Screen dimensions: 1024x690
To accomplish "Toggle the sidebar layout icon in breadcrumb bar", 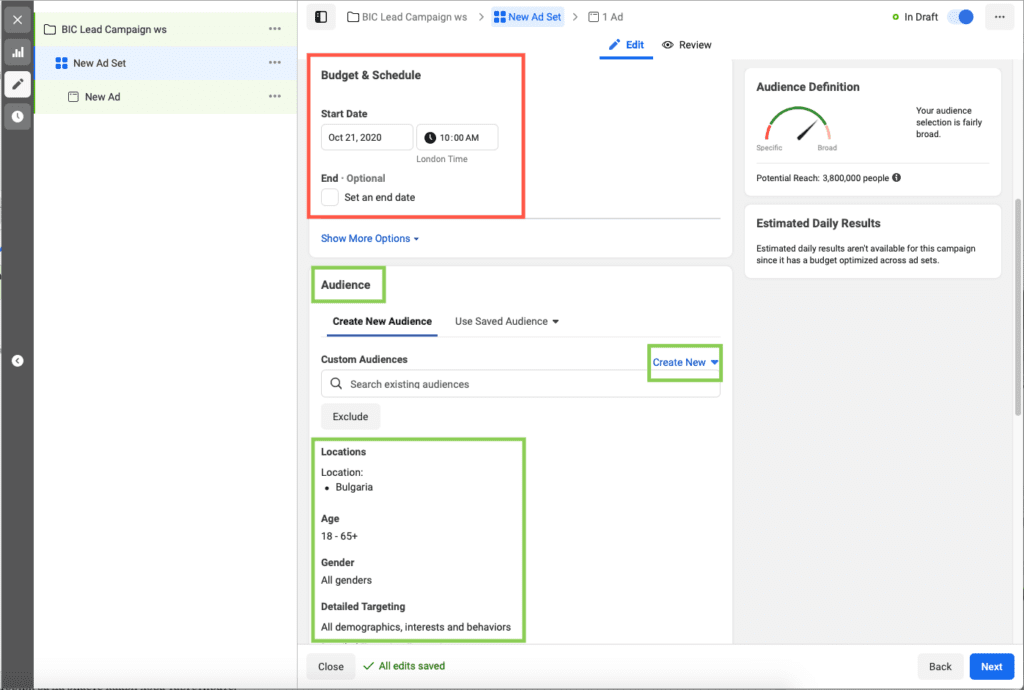I will pos(320,17).
